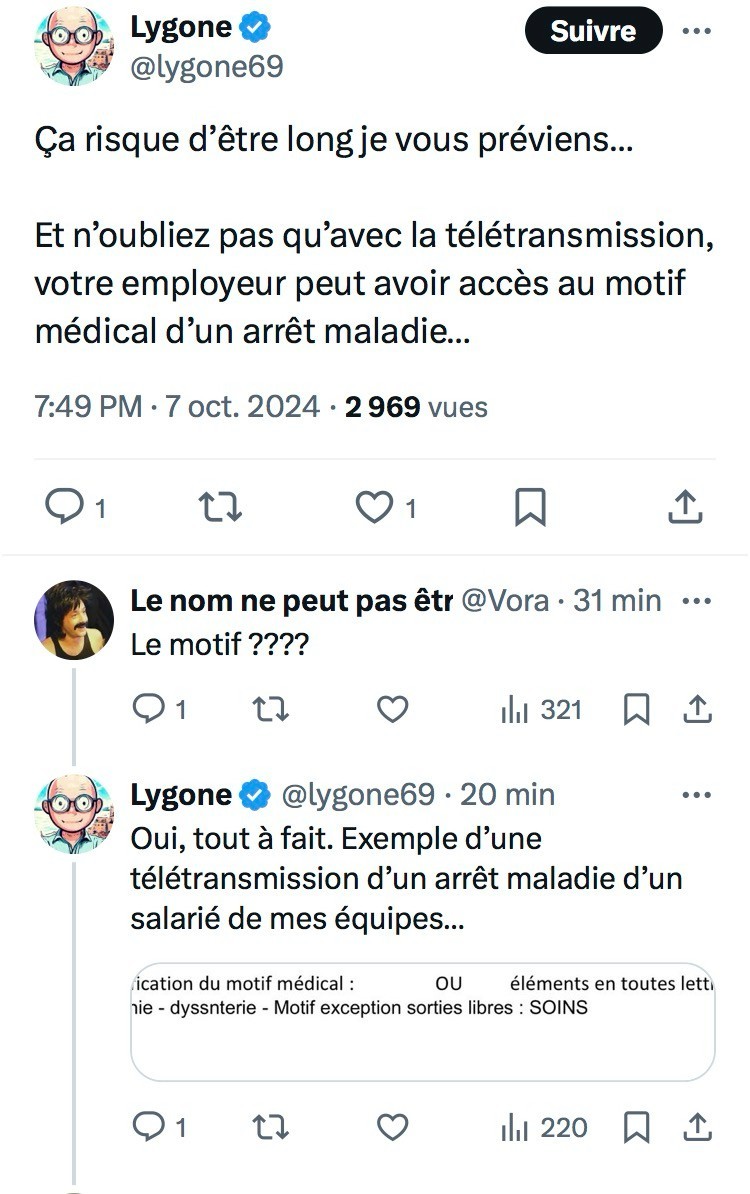Like the "Le motif ????" comment
Viewport: 750px width, 1194px height.
(x=392, y=709)
